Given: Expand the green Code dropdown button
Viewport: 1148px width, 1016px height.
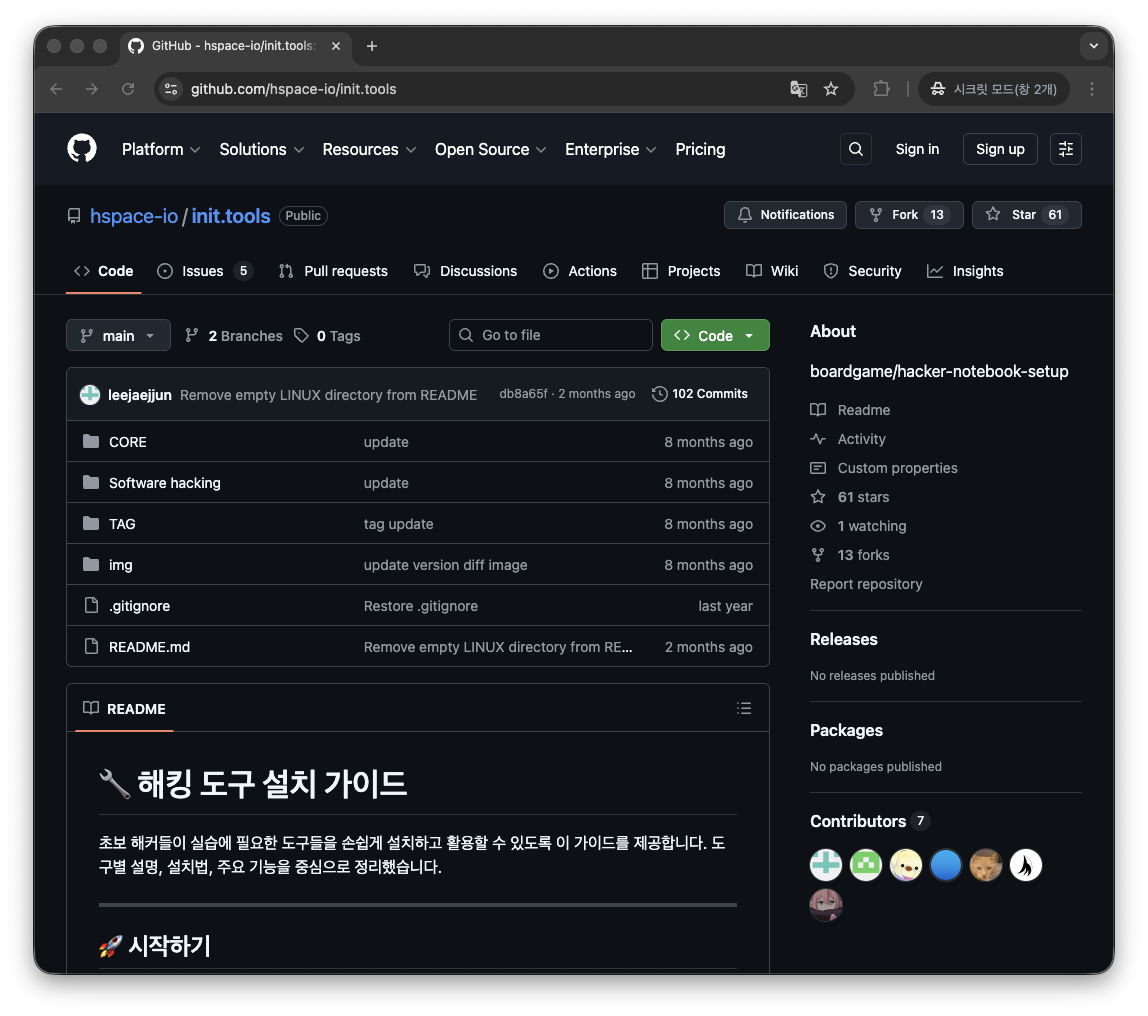Looking at the screenshot, I should 715,336.
